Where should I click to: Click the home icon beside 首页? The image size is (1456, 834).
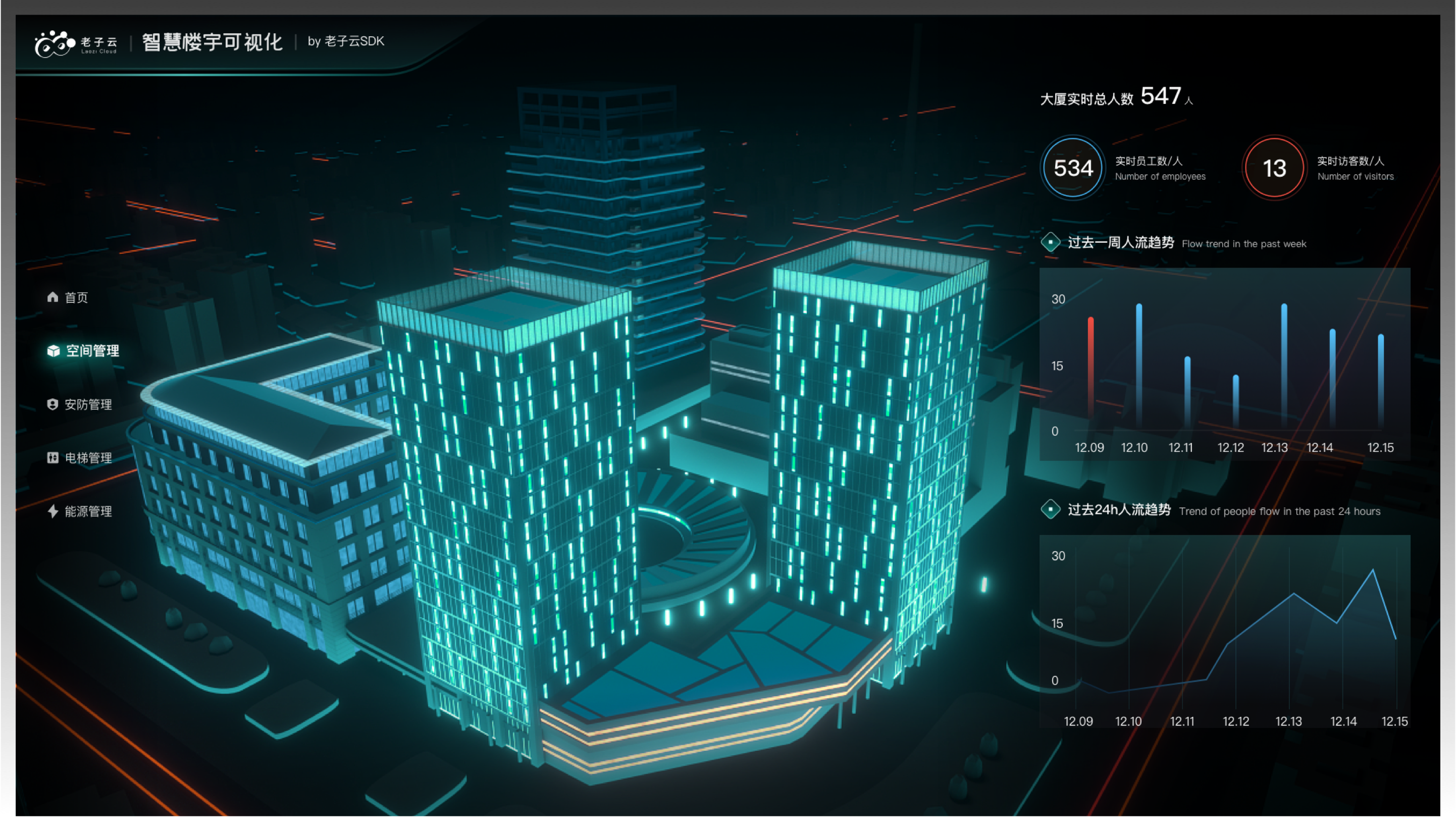[x=53, y=297]
